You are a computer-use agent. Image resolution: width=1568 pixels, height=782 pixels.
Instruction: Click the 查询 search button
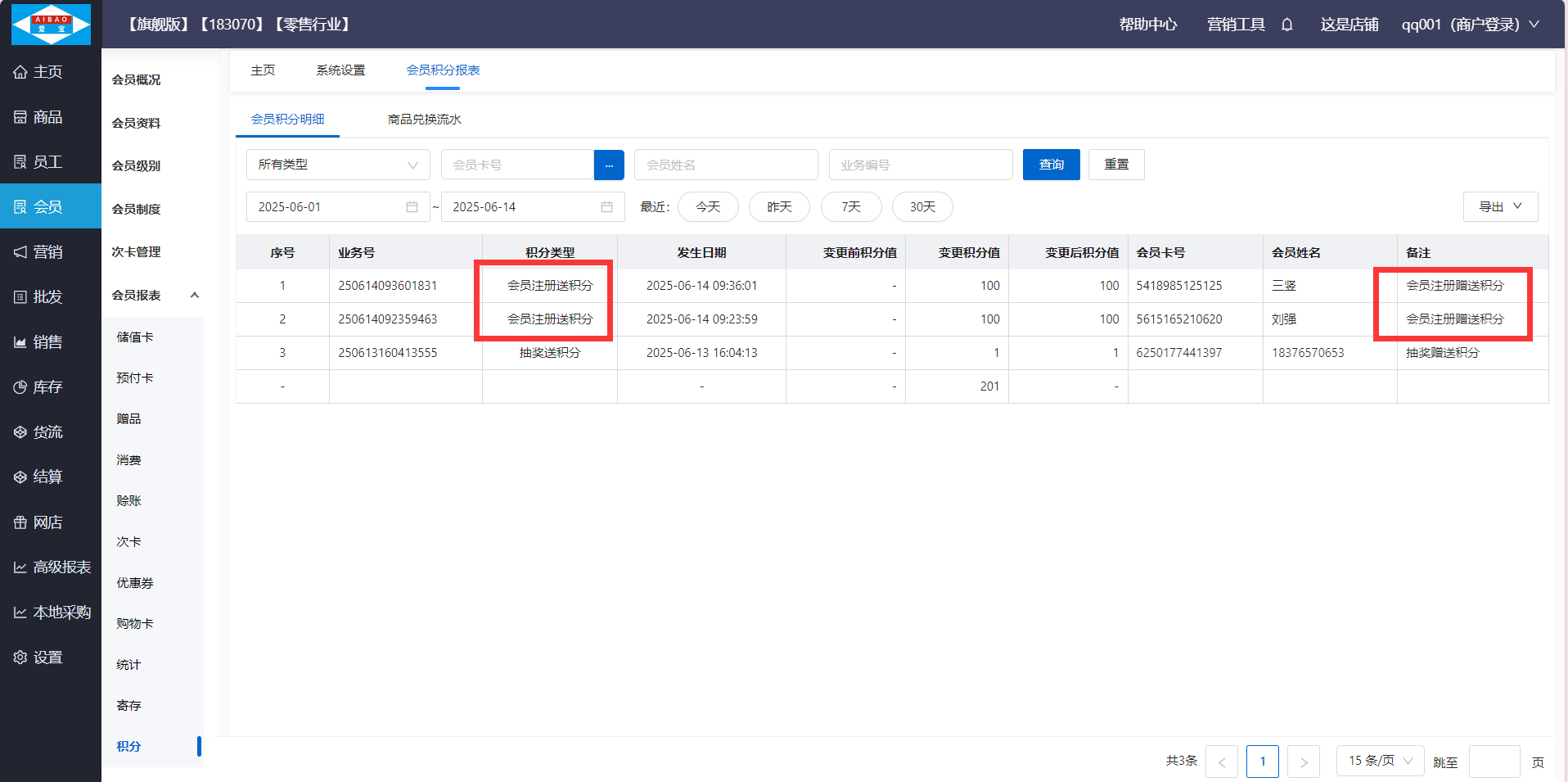pos(1051,165)
